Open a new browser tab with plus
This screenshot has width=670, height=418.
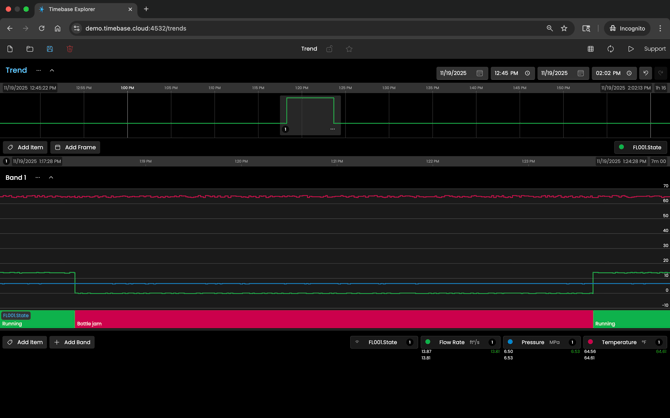146,9
